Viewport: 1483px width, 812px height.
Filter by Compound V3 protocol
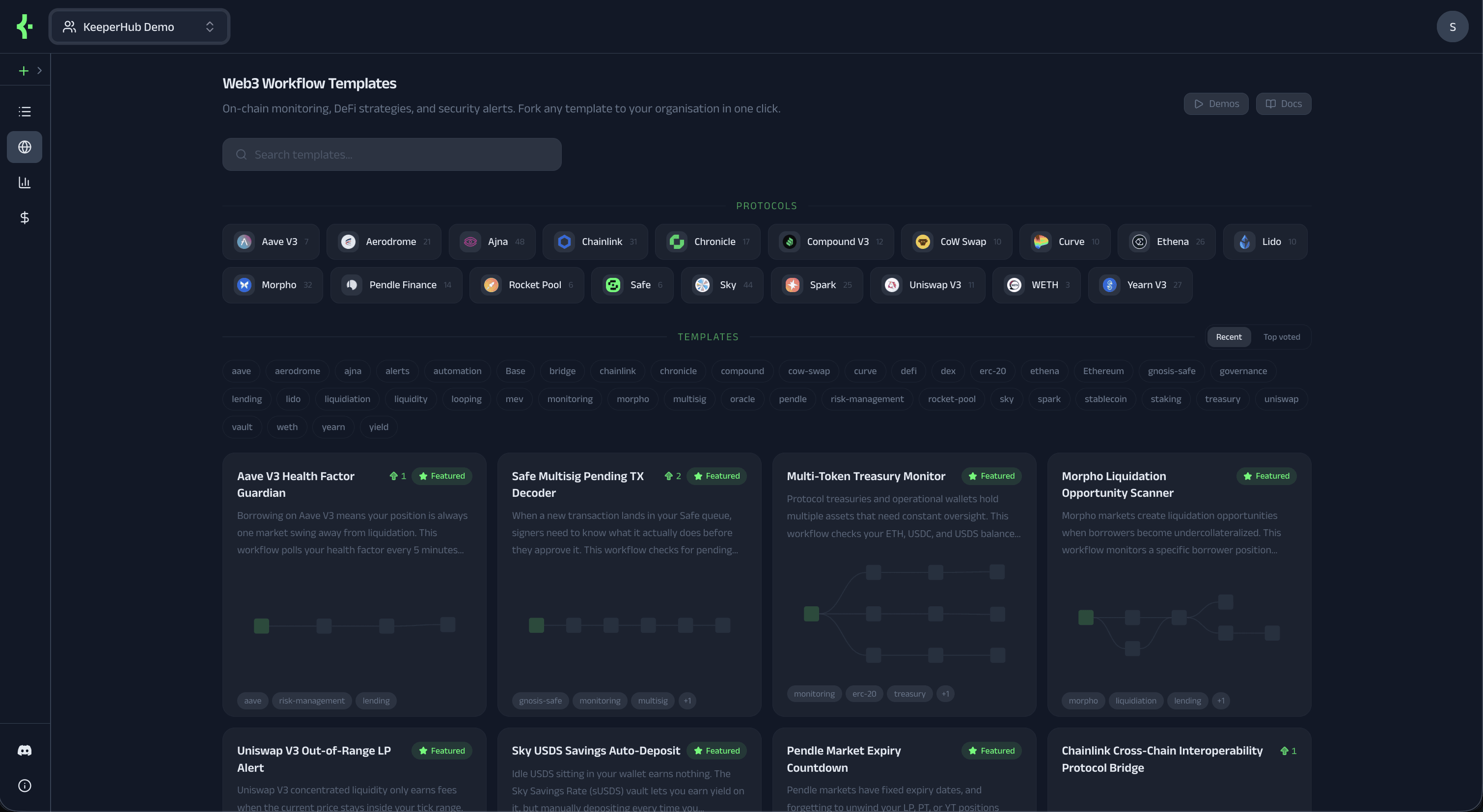[x=830, y=242]
